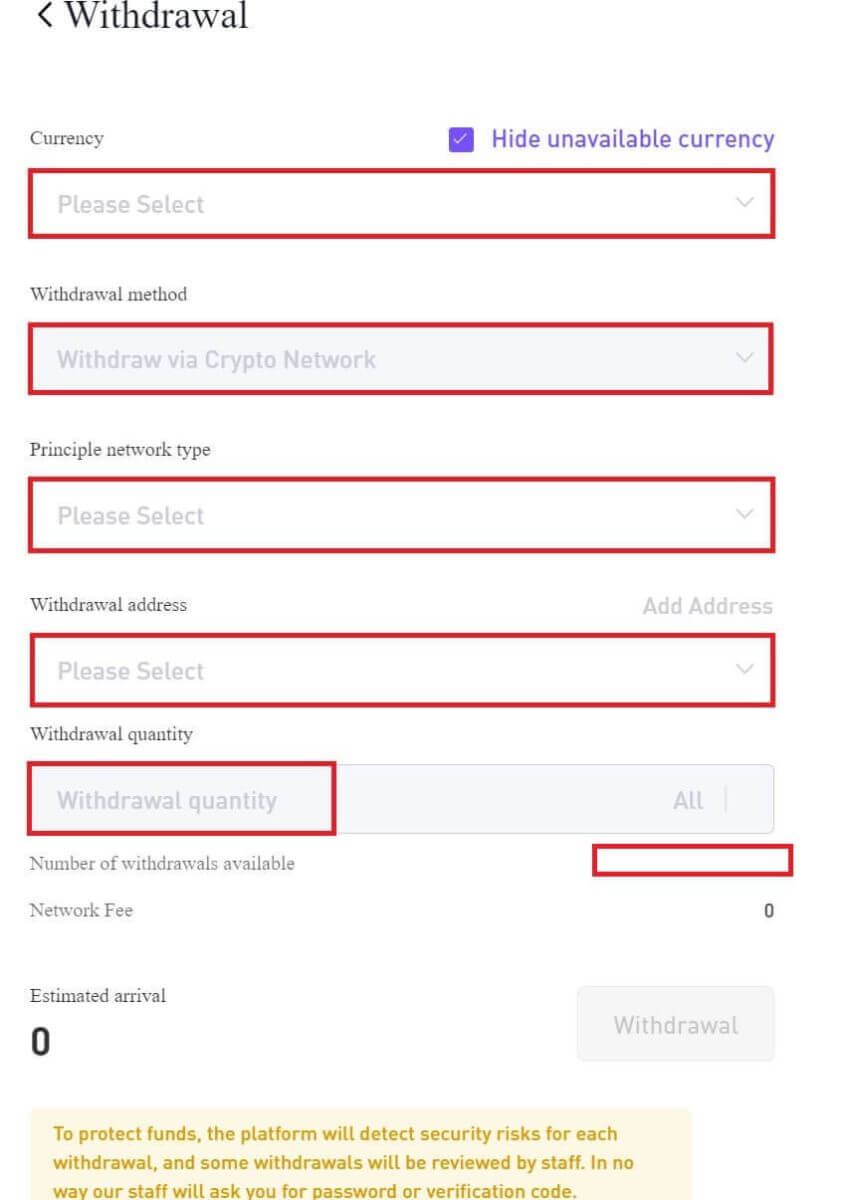Open the Withdrawal address selector

coord(400,670)
